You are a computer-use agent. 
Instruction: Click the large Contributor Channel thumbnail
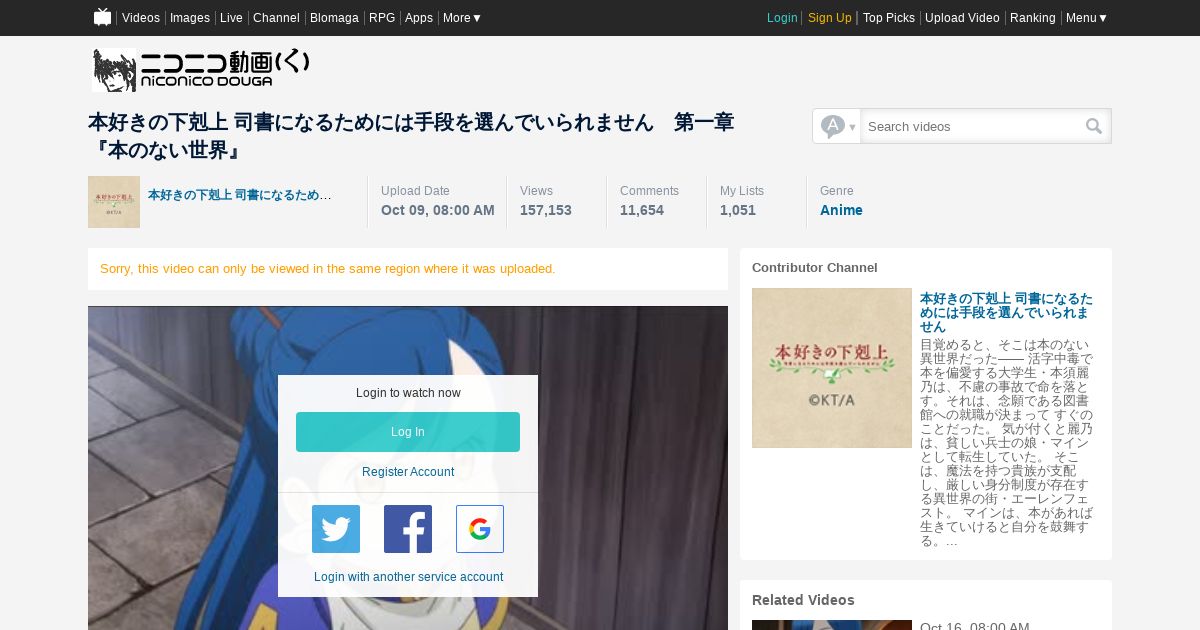[832, 368]
